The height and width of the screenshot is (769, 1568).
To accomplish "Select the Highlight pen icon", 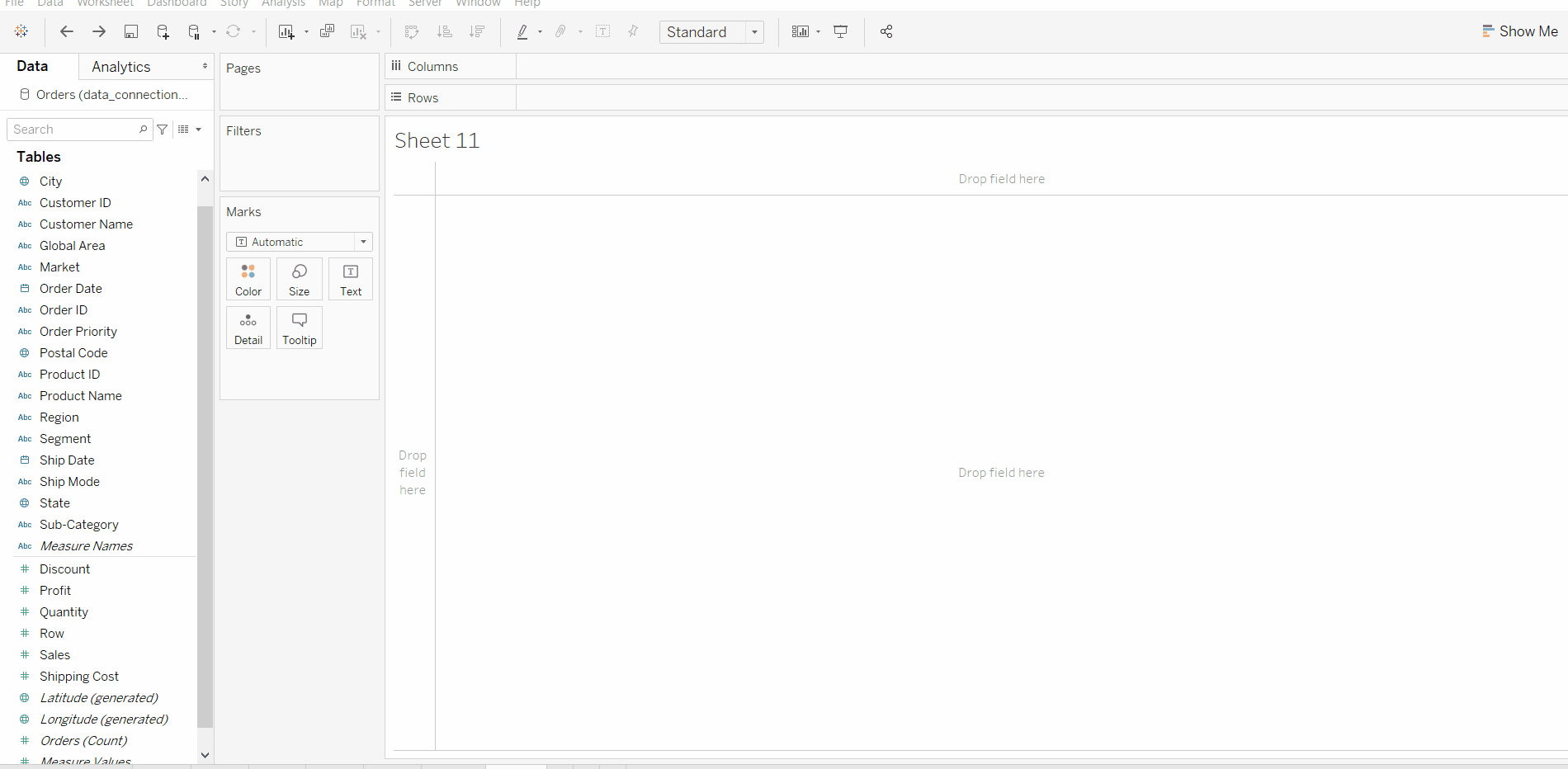I will (525, 31).
